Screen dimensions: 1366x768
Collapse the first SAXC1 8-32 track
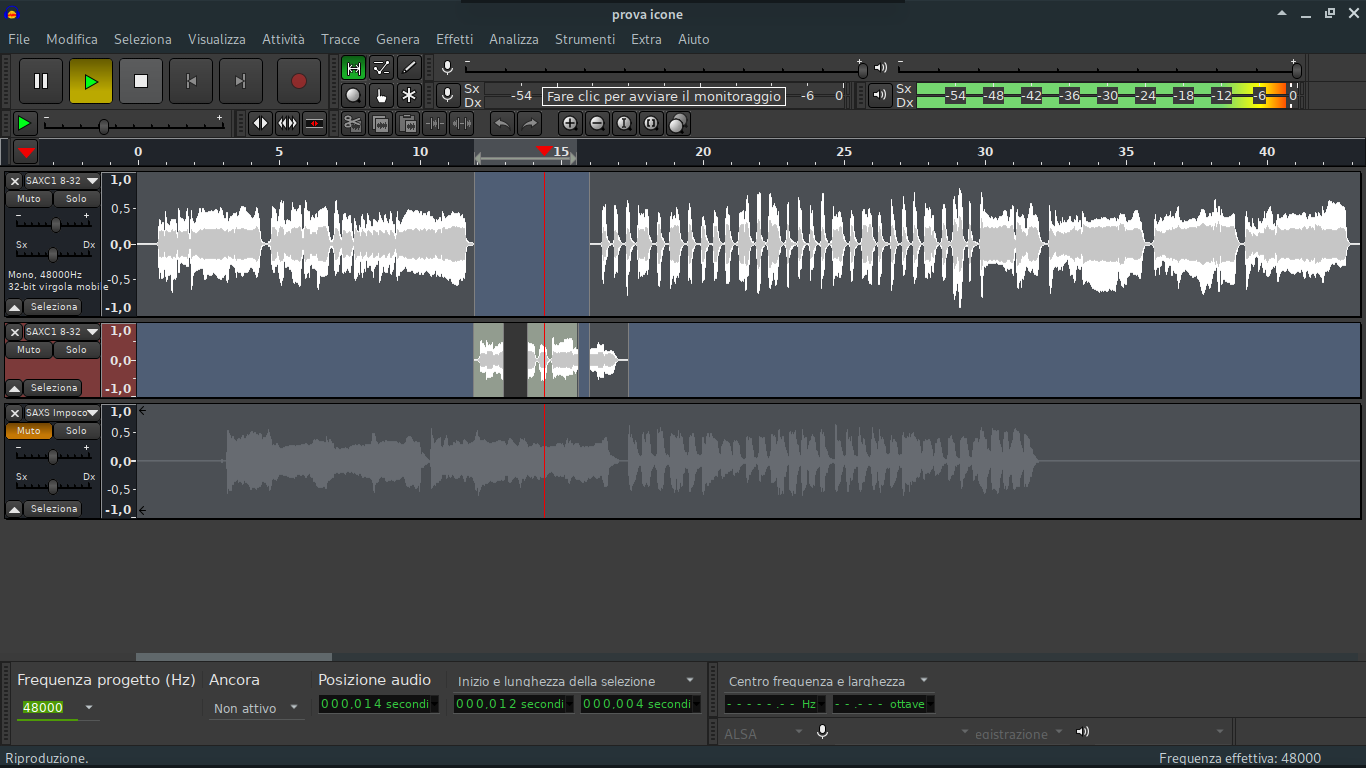[x=14, y=307]
